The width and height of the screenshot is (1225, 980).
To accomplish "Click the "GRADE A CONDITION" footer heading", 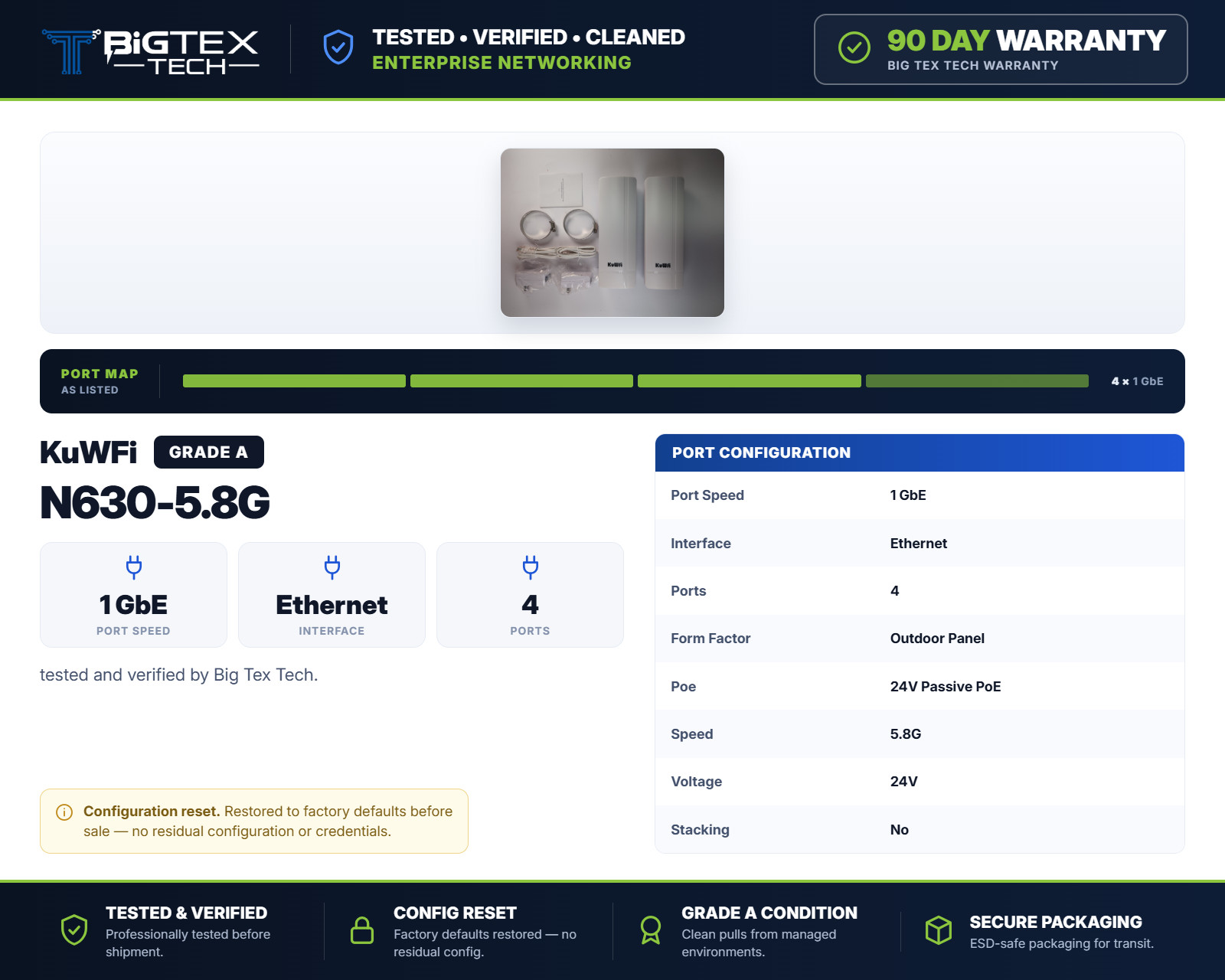I will (x=769, y=913).
